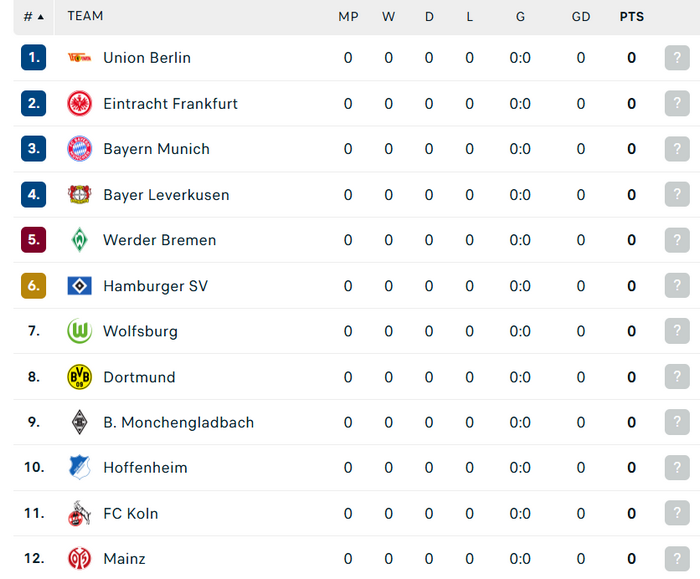700x579 pixels.
Task: Open the Hoffenheim team page link
Action: pyautogui.click(x=146, y=468)
